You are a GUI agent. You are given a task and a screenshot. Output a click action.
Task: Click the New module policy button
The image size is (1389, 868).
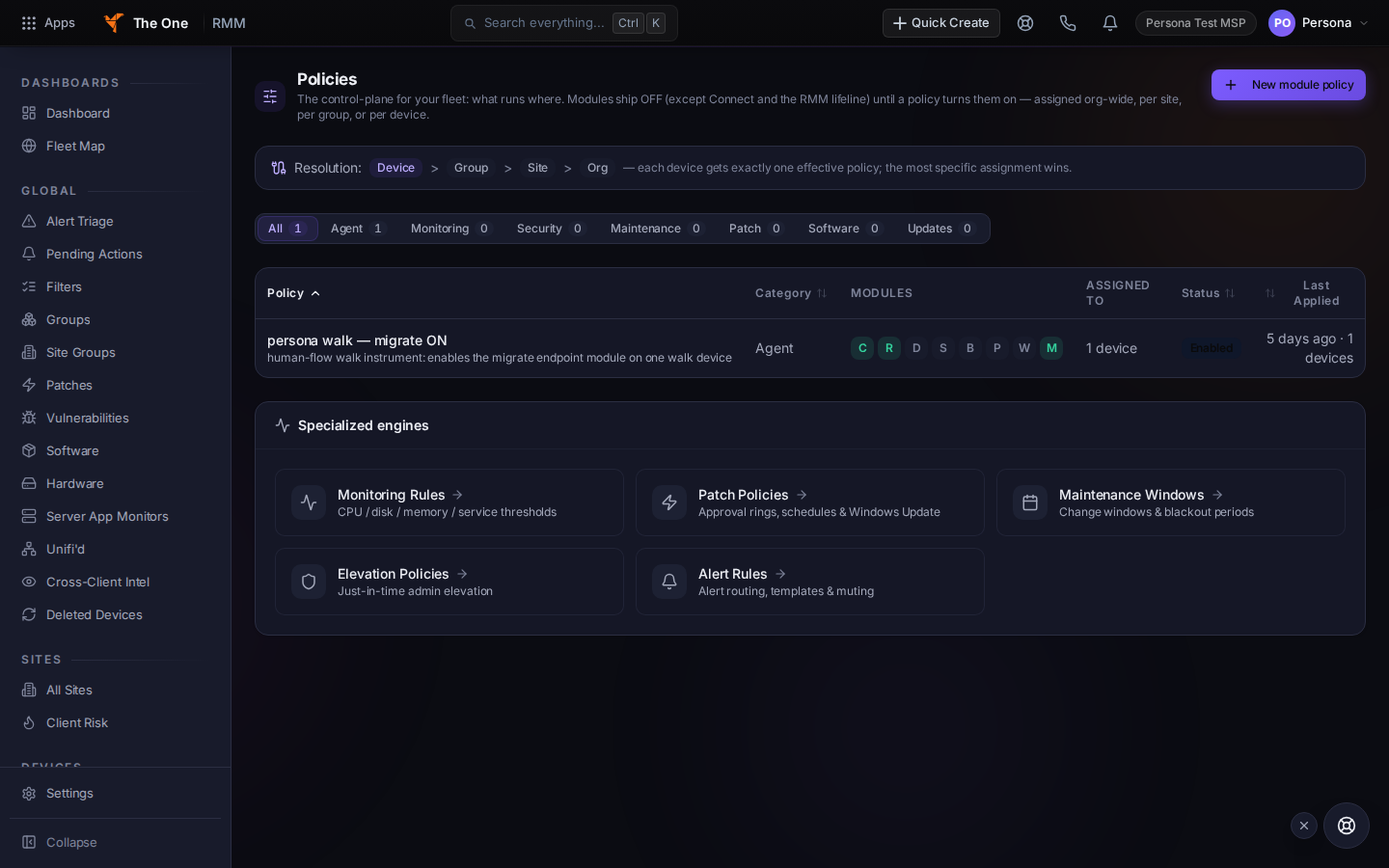1289,85
